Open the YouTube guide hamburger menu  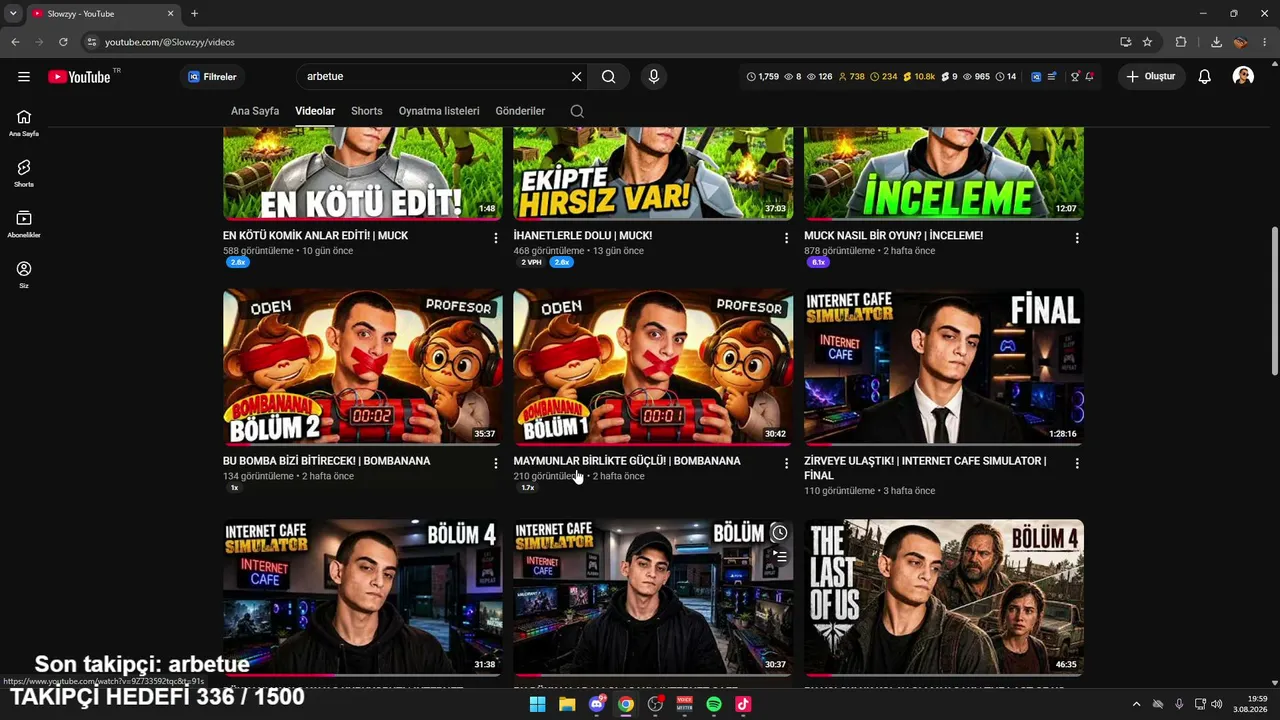coord(24,77)
